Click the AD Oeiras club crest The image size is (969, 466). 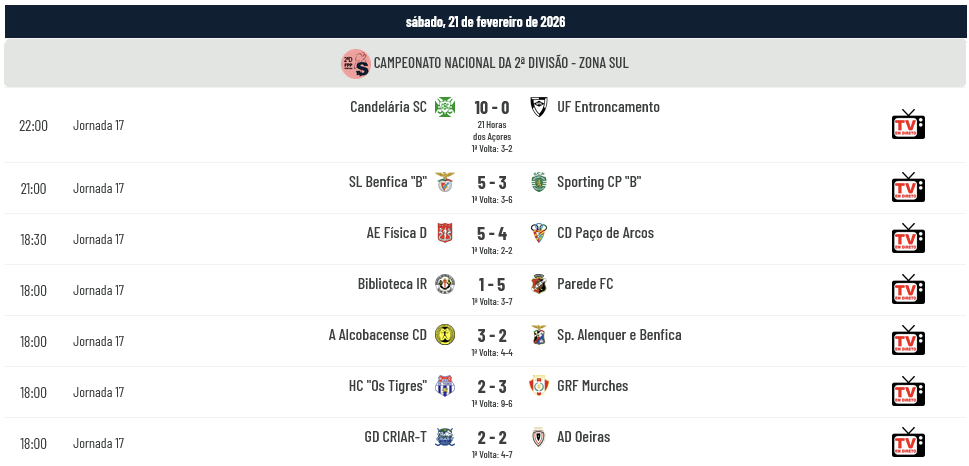coord(539,437)
